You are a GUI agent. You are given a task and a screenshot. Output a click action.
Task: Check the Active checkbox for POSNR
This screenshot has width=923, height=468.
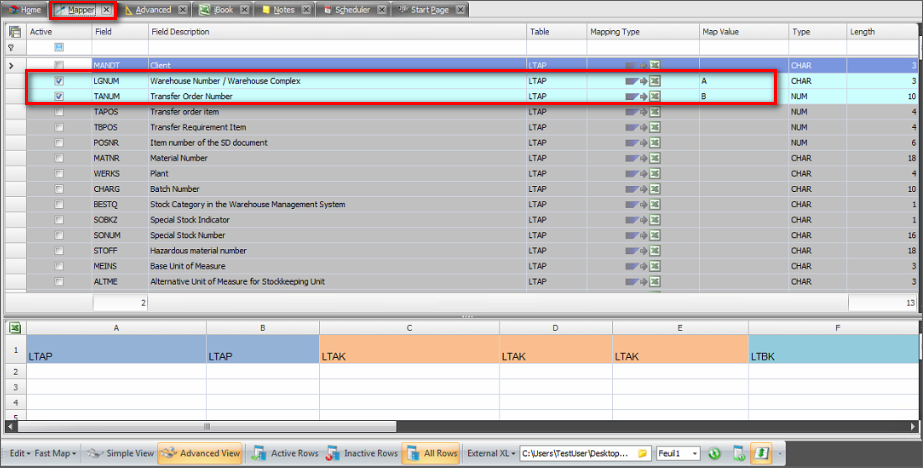pos(59,143)
